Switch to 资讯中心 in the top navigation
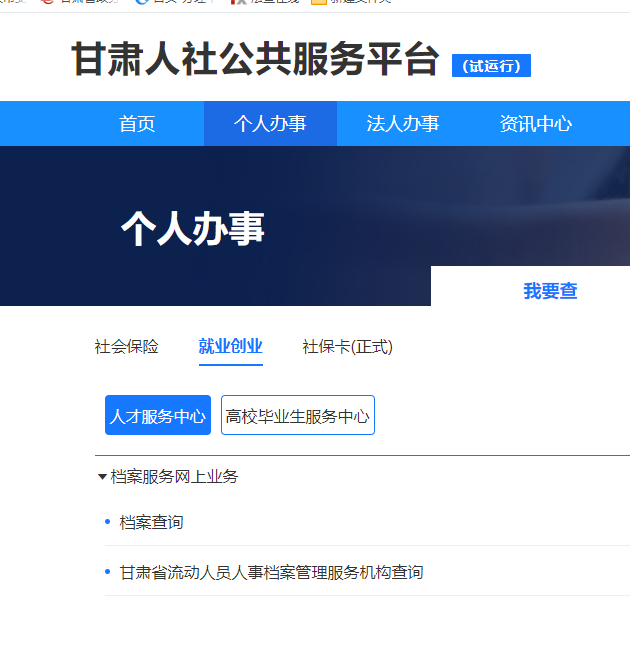630x672 pixels. tap(536, 124)
